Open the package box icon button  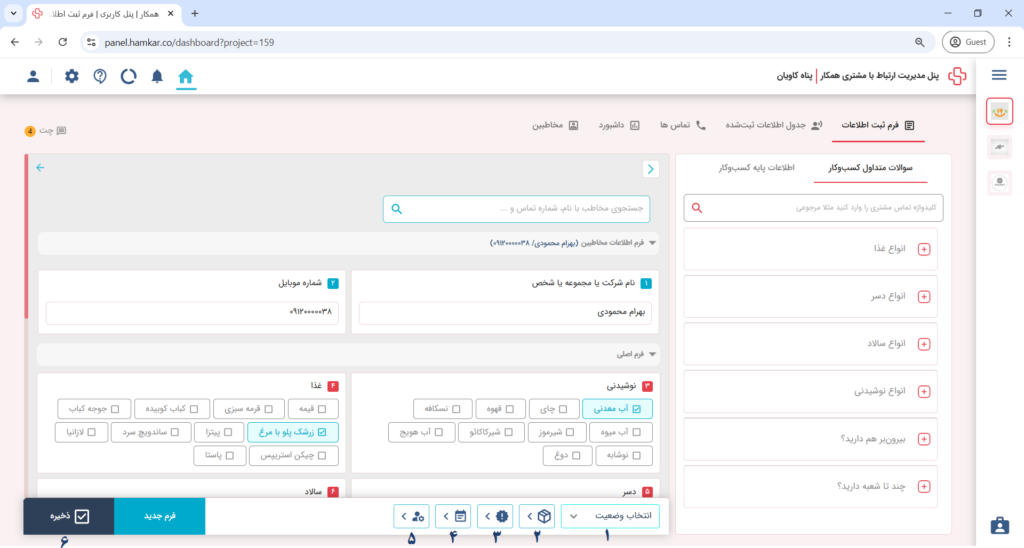coord(537,516)
